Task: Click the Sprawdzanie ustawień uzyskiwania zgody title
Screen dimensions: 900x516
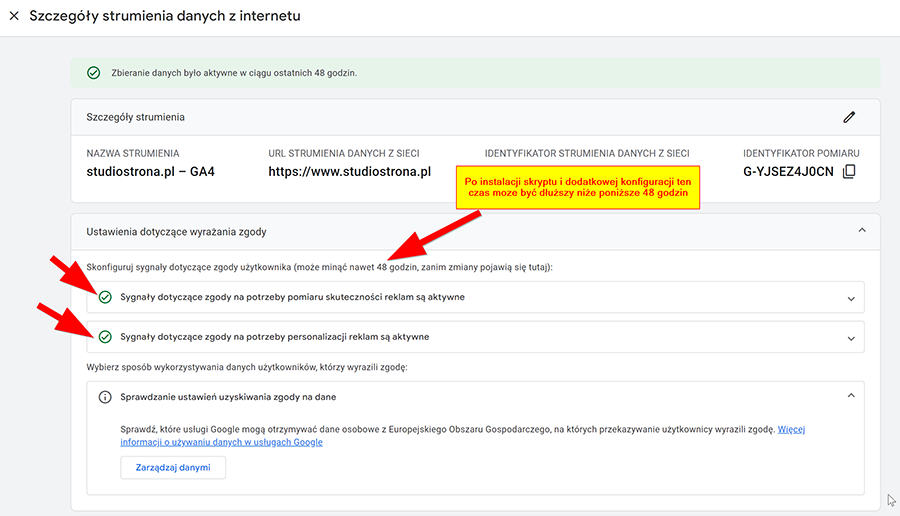Action: point(228,397)
